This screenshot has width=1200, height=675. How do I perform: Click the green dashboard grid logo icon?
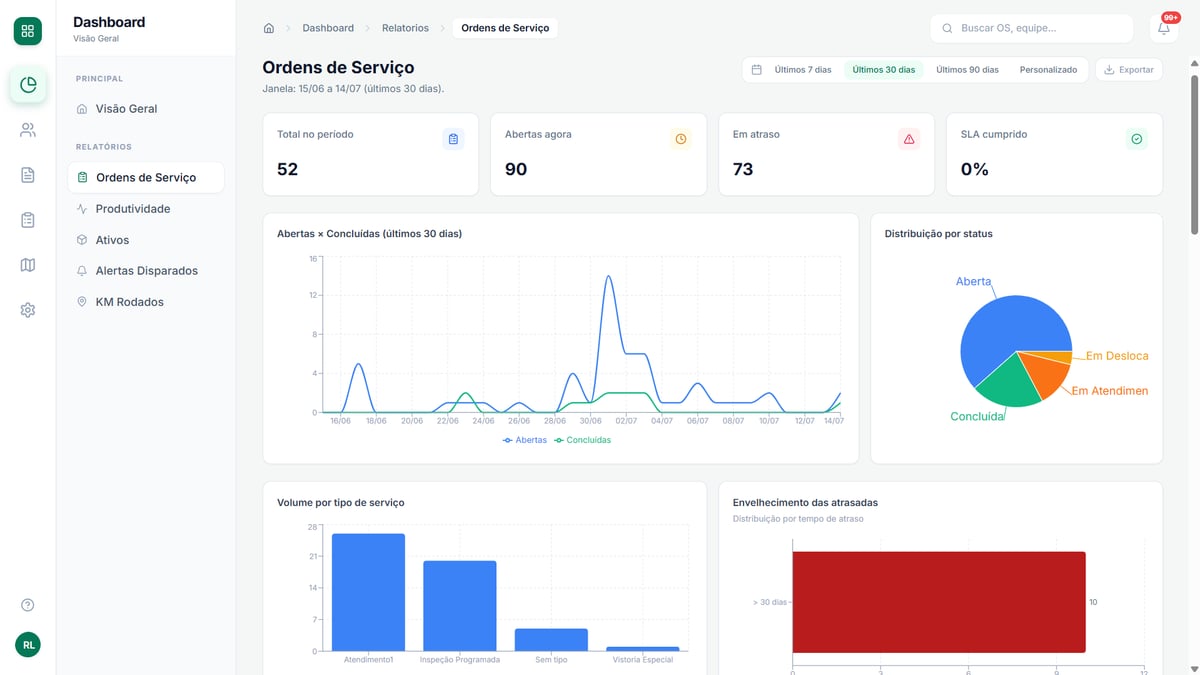click(x=28, y=31)
